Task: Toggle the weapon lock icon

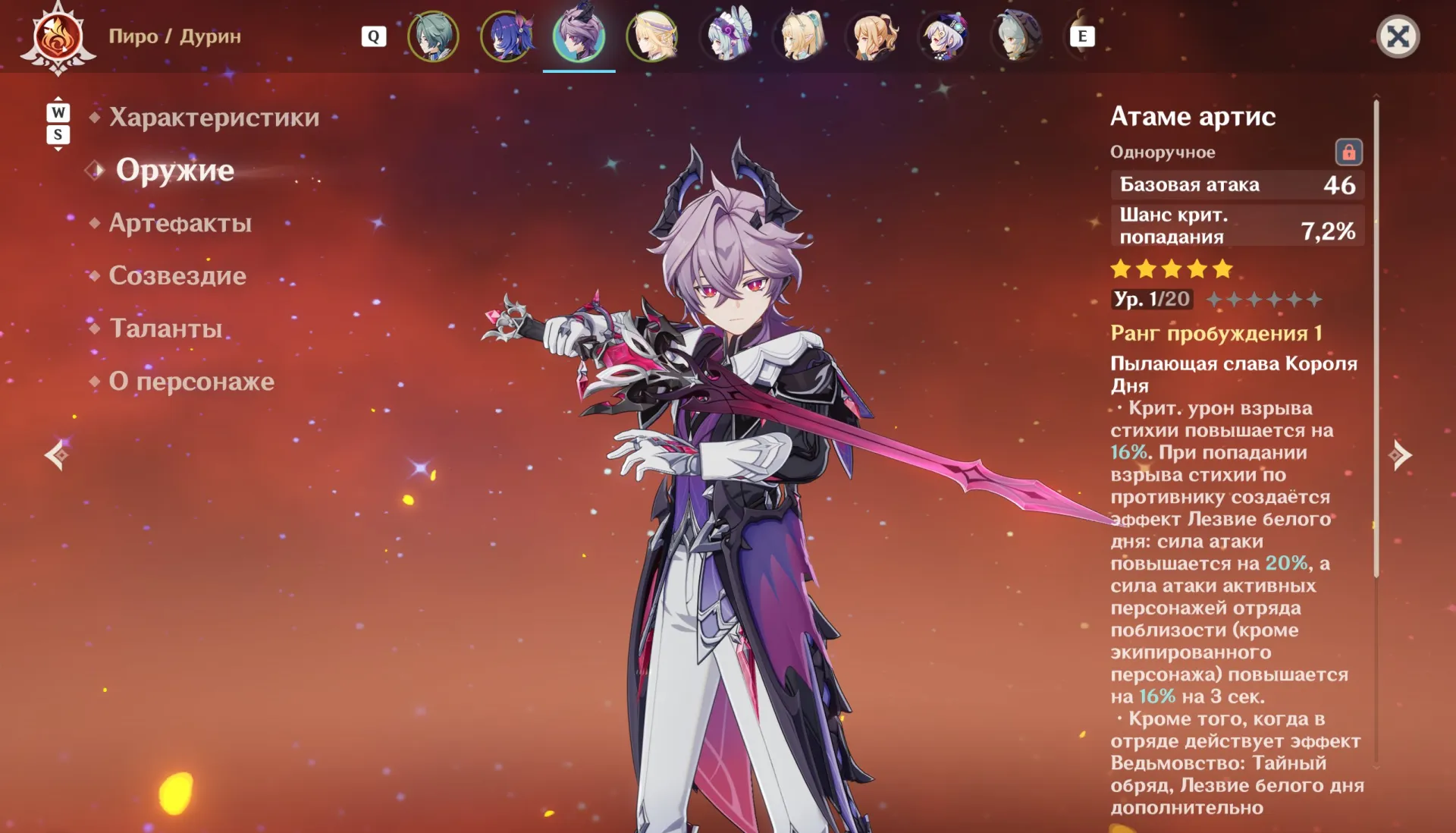Action: pos(1348,152)
